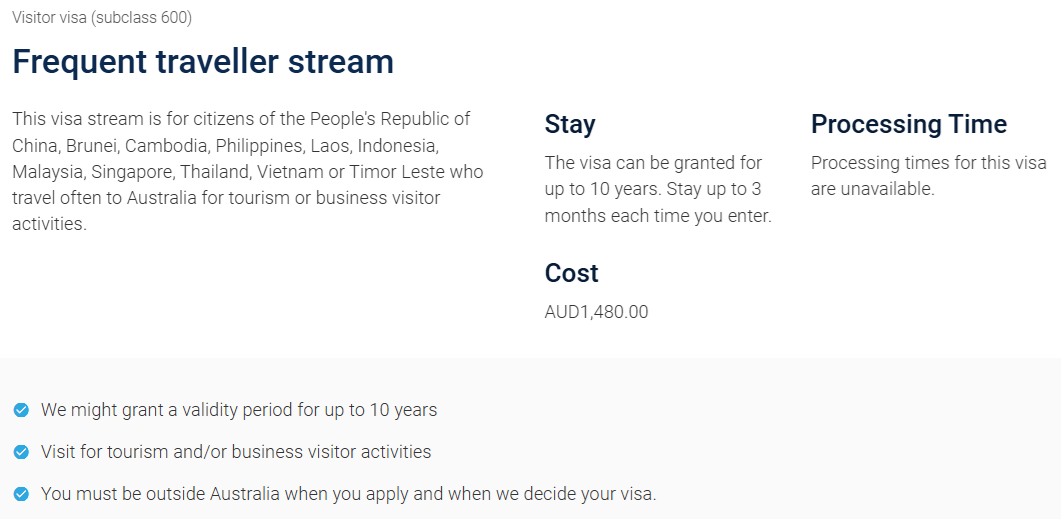Click 'You must be outside Australia' item
This screenshot has width=1061, height=519.
click(348, 494)
